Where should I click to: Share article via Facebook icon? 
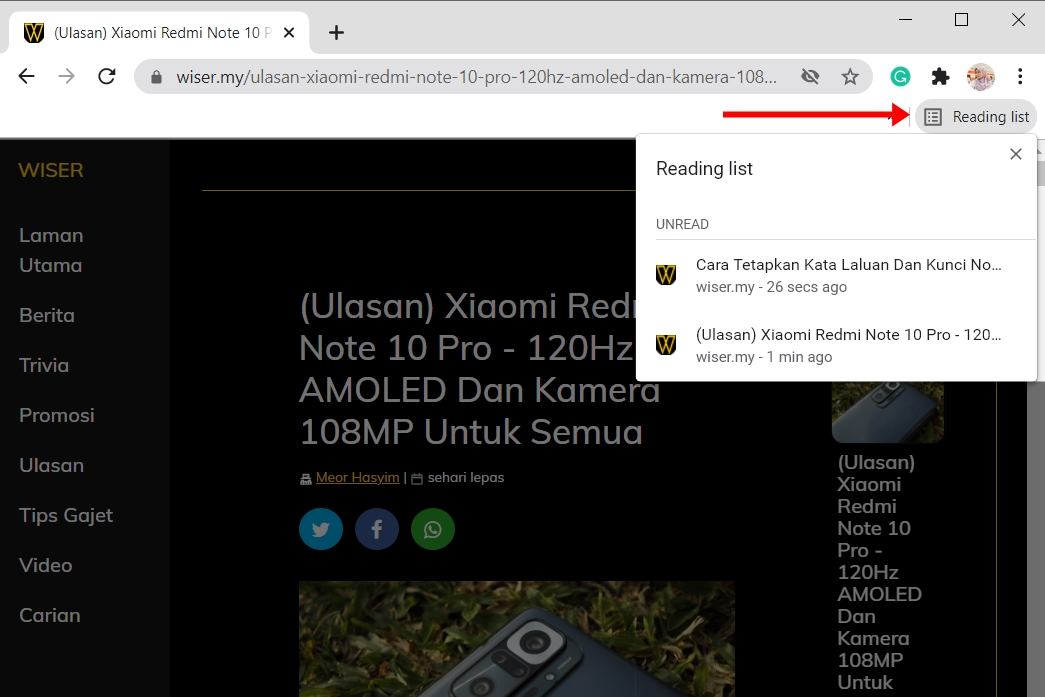pos(377,530)
